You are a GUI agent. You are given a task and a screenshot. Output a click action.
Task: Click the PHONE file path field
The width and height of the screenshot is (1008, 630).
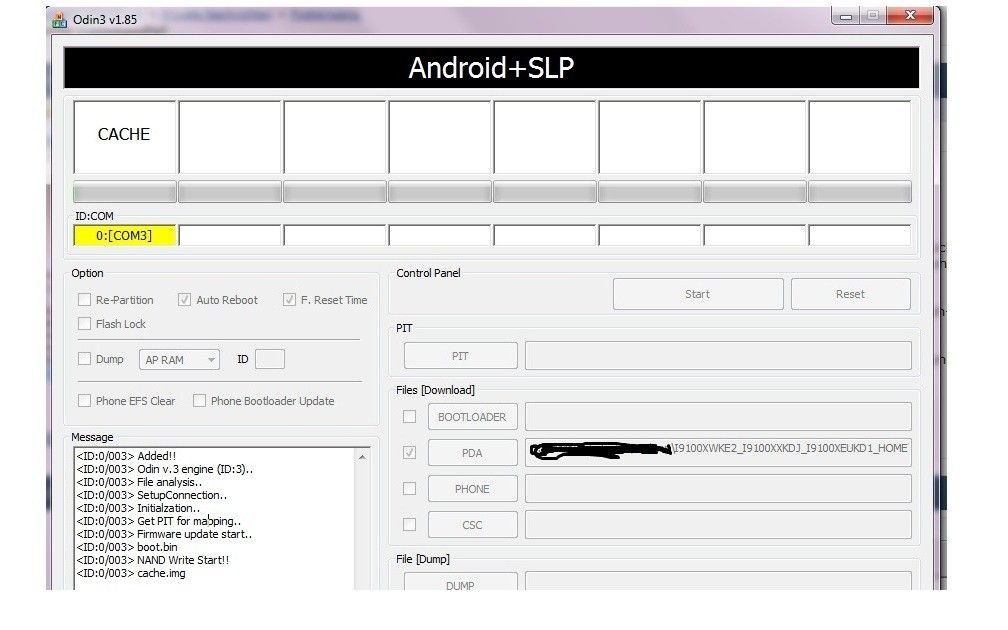(x=718, y=489)
